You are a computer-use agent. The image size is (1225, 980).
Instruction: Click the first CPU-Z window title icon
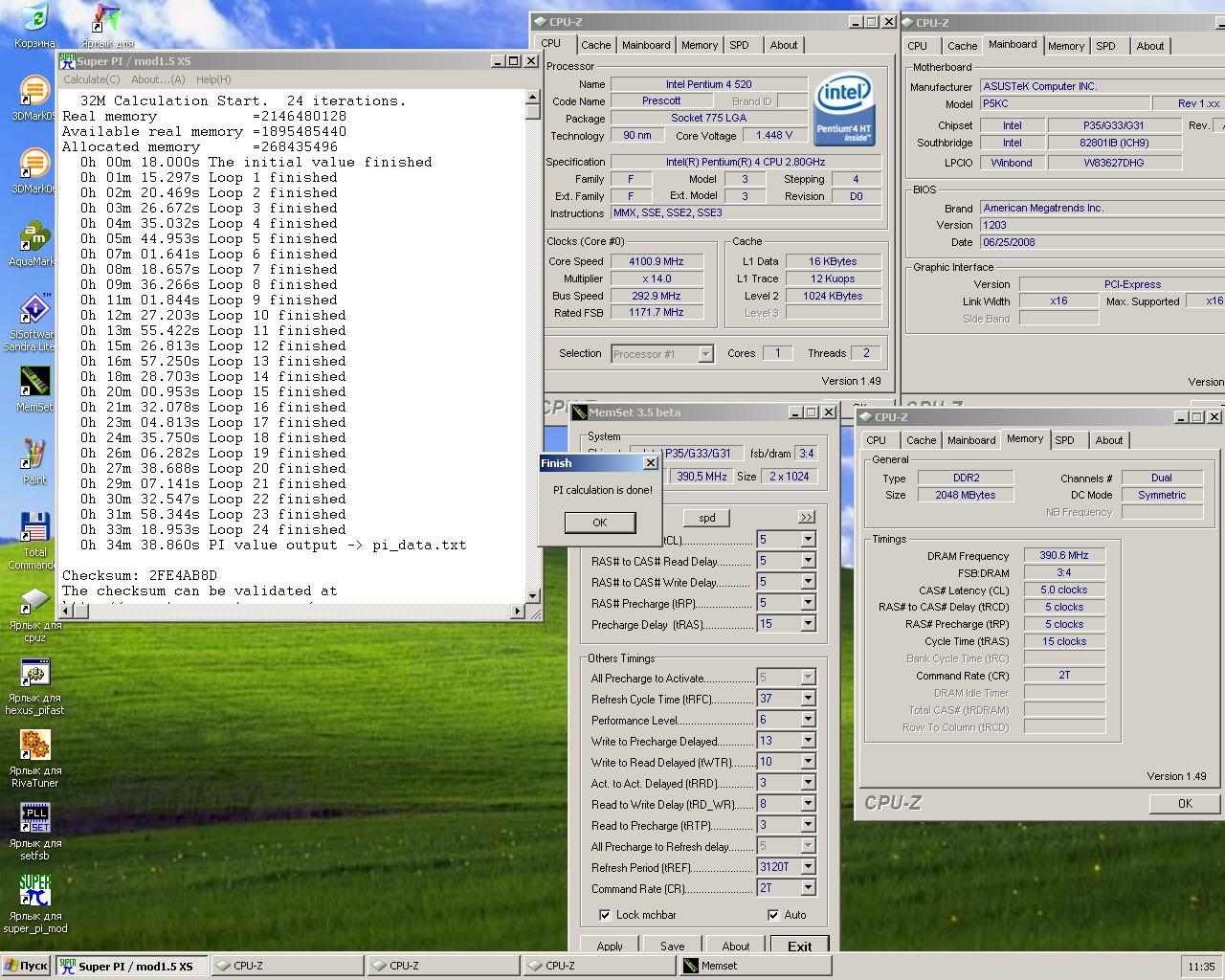tap(541, 22)
